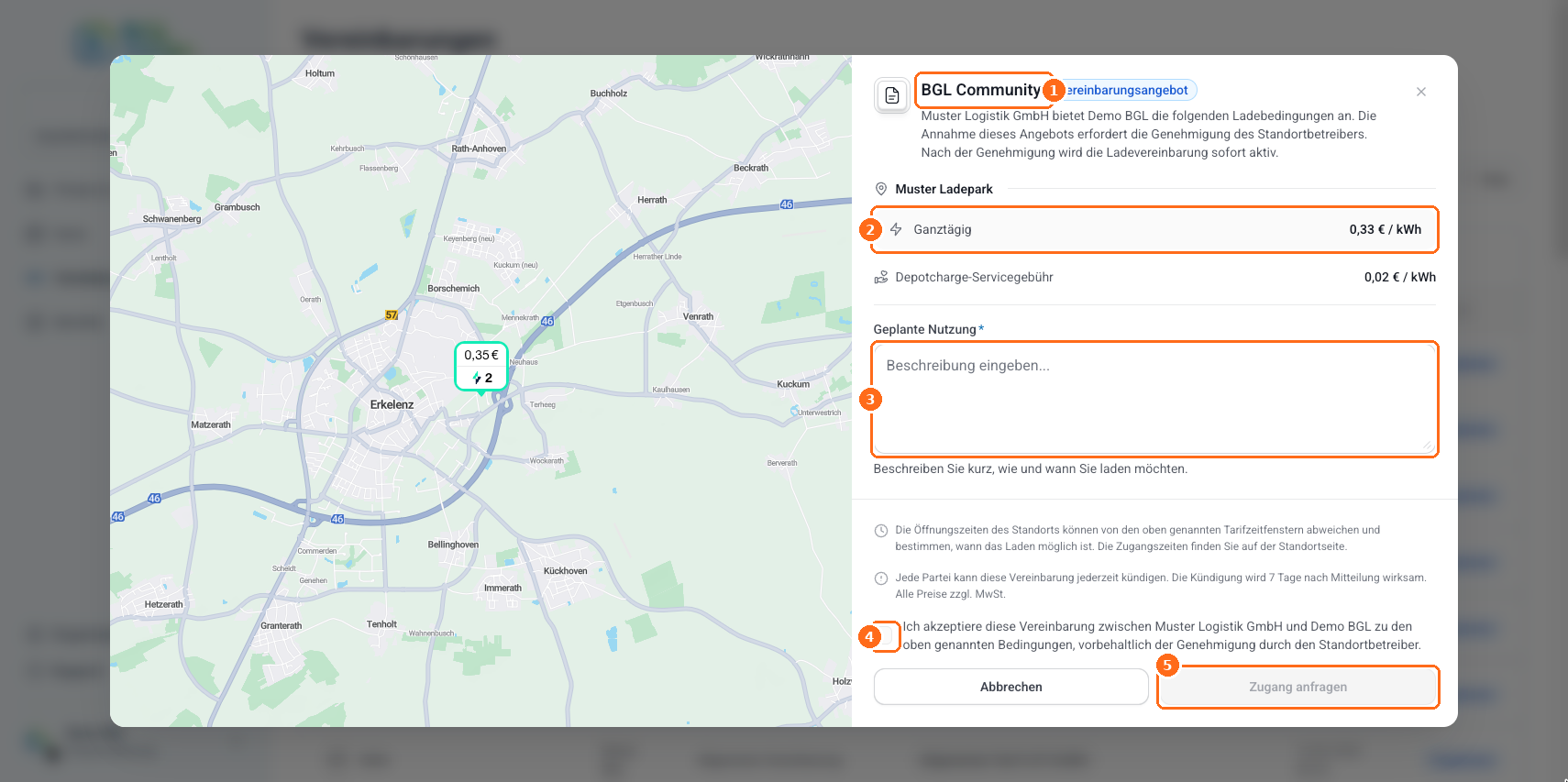This screenshot has width=1568, height=782.
Task: Click the Borschemich label on map
Action: click(x=454, y=289)
